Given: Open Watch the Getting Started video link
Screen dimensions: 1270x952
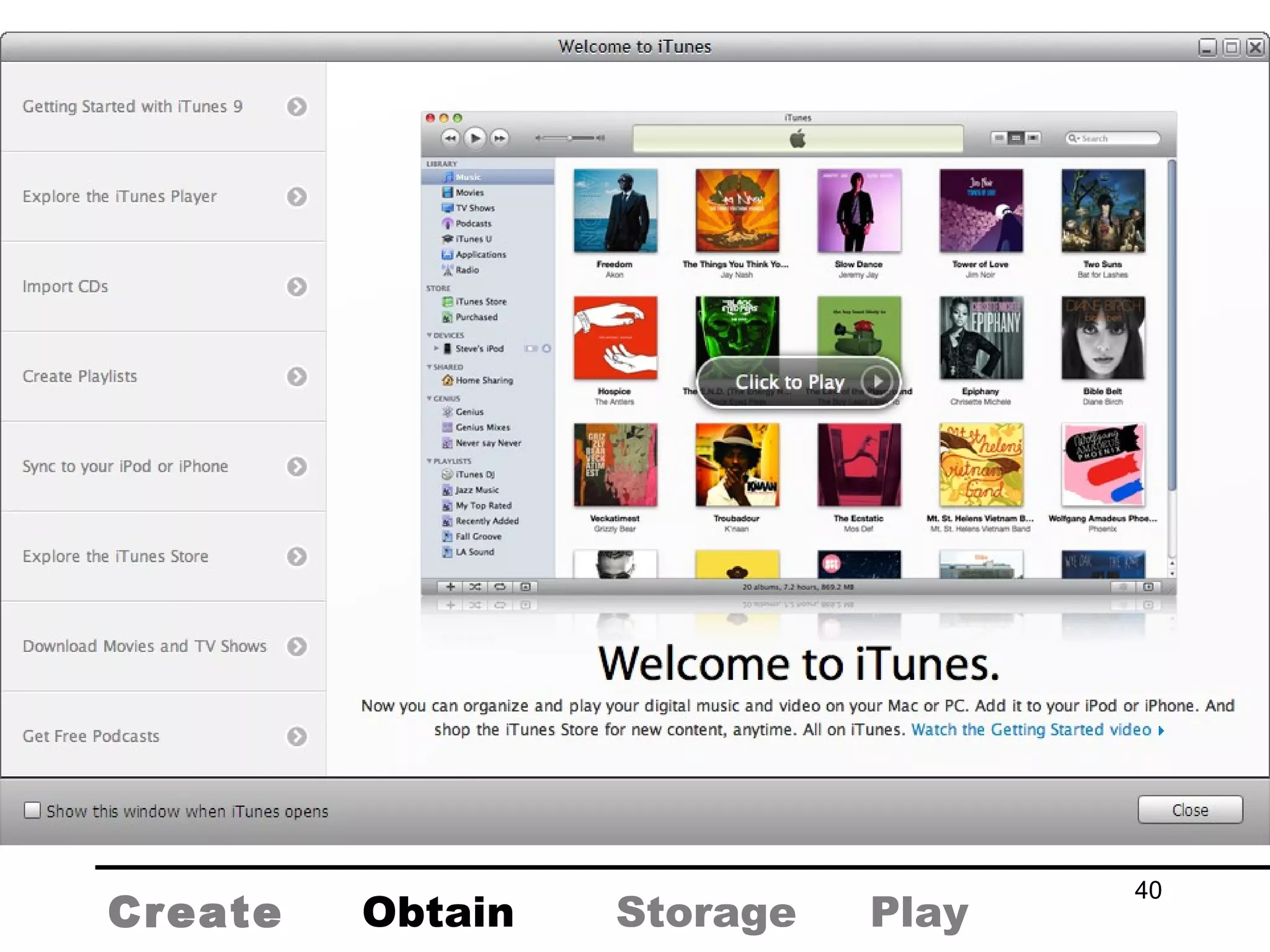Looking at the screenshot, I should point(1037,730).
